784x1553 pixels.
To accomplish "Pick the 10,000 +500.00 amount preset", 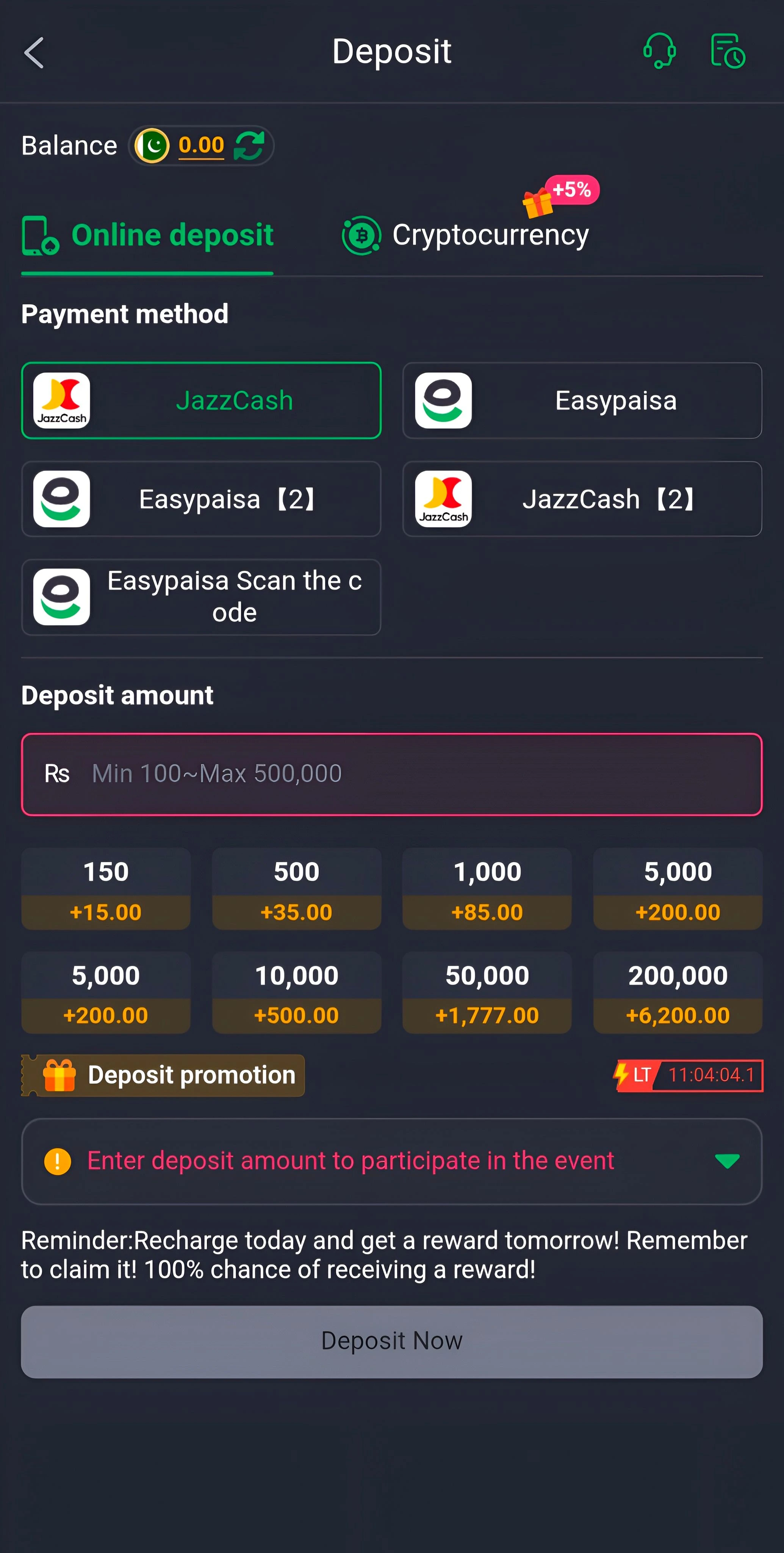I will tap(296, 993).
